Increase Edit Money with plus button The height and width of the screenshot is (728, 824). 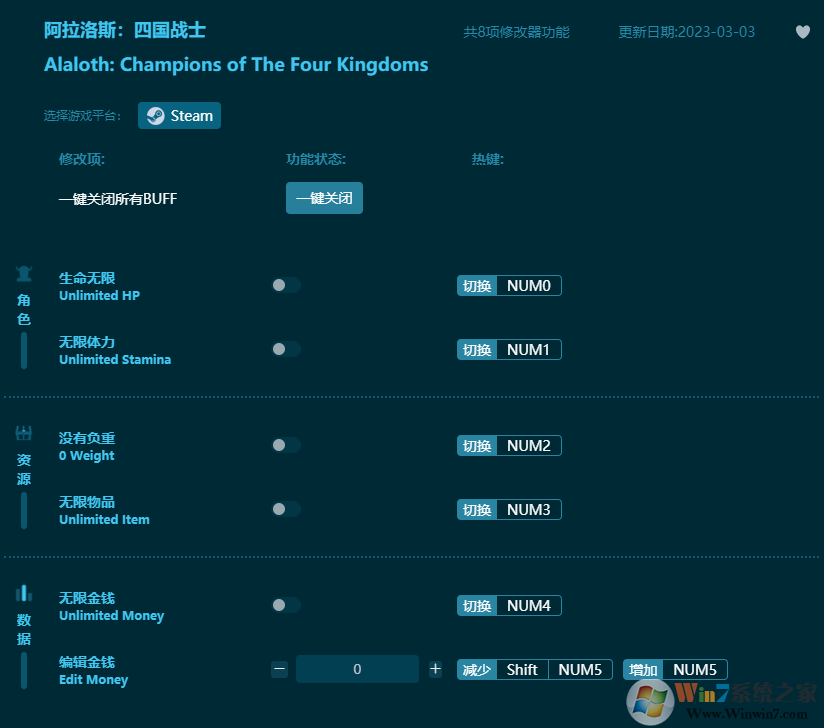coord(435,670)
